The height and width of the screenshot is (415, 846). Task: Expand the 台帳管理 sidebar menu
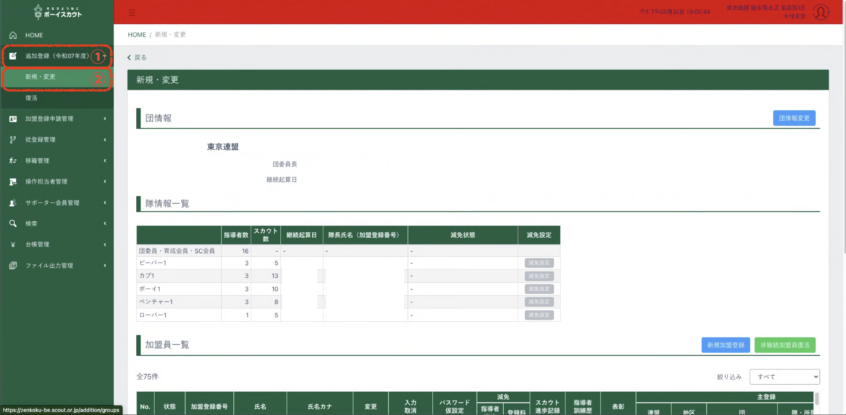[60, 245]
